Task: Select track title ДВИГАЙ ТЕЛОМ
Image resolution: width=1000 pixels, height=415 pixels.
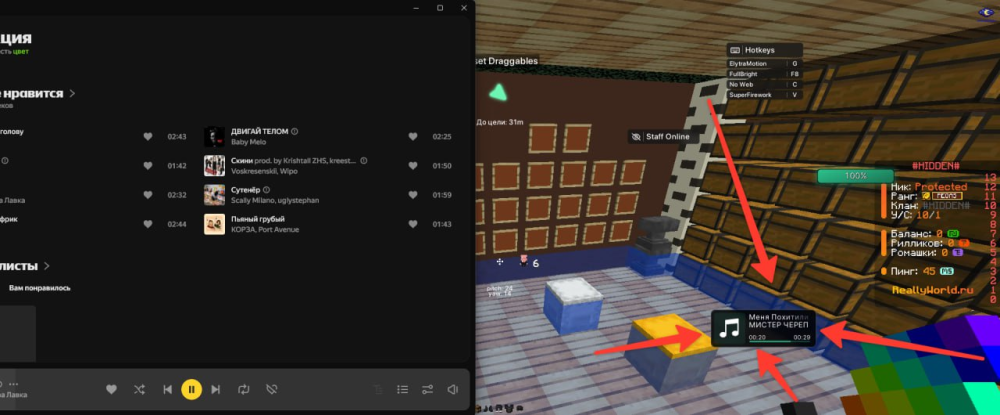Action: 260,131
